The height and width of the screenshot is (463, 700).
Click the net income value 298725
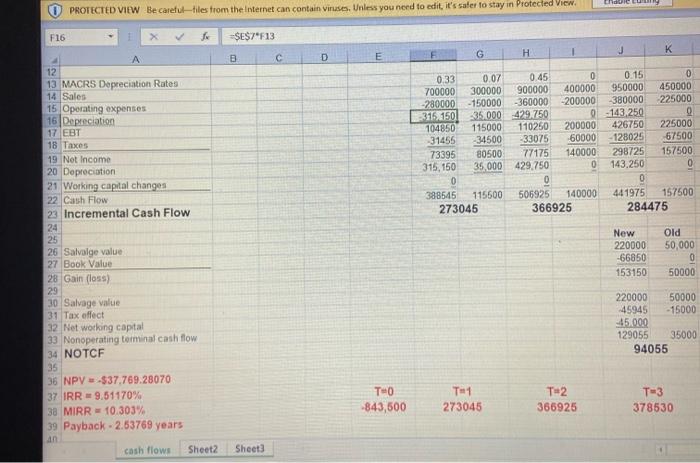click(628, 152)
